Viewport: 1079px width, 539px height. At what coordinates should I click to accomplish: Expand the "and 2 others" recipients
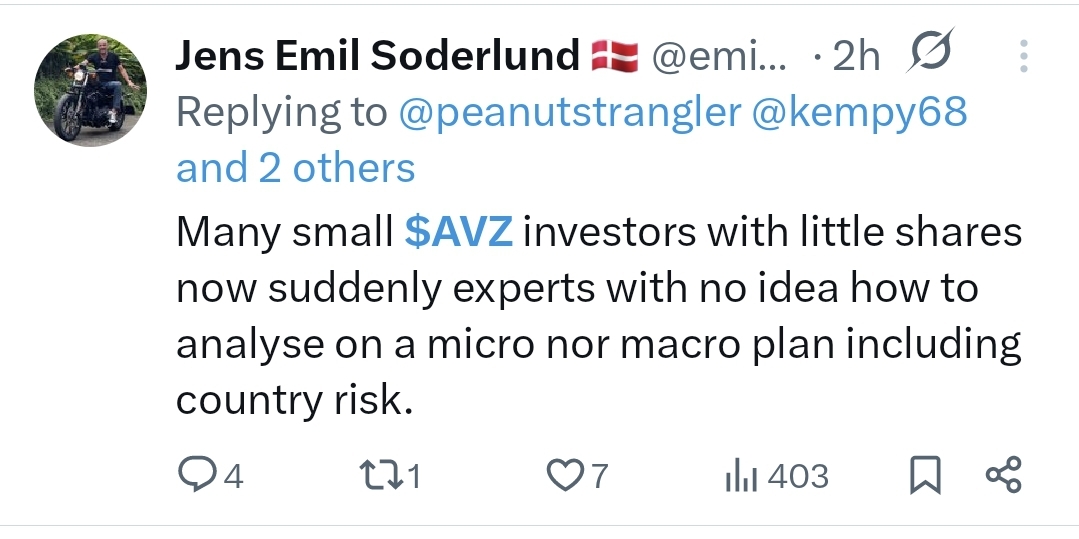tap(295, 168)
